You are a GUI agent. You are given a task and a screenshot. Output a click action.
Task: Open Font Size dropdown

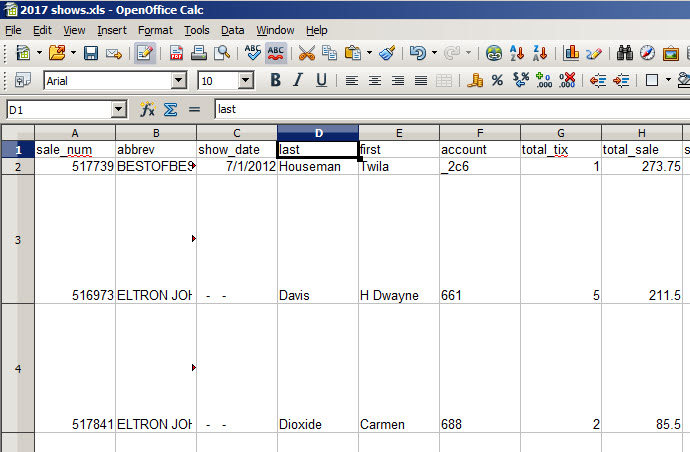(246, 81)
